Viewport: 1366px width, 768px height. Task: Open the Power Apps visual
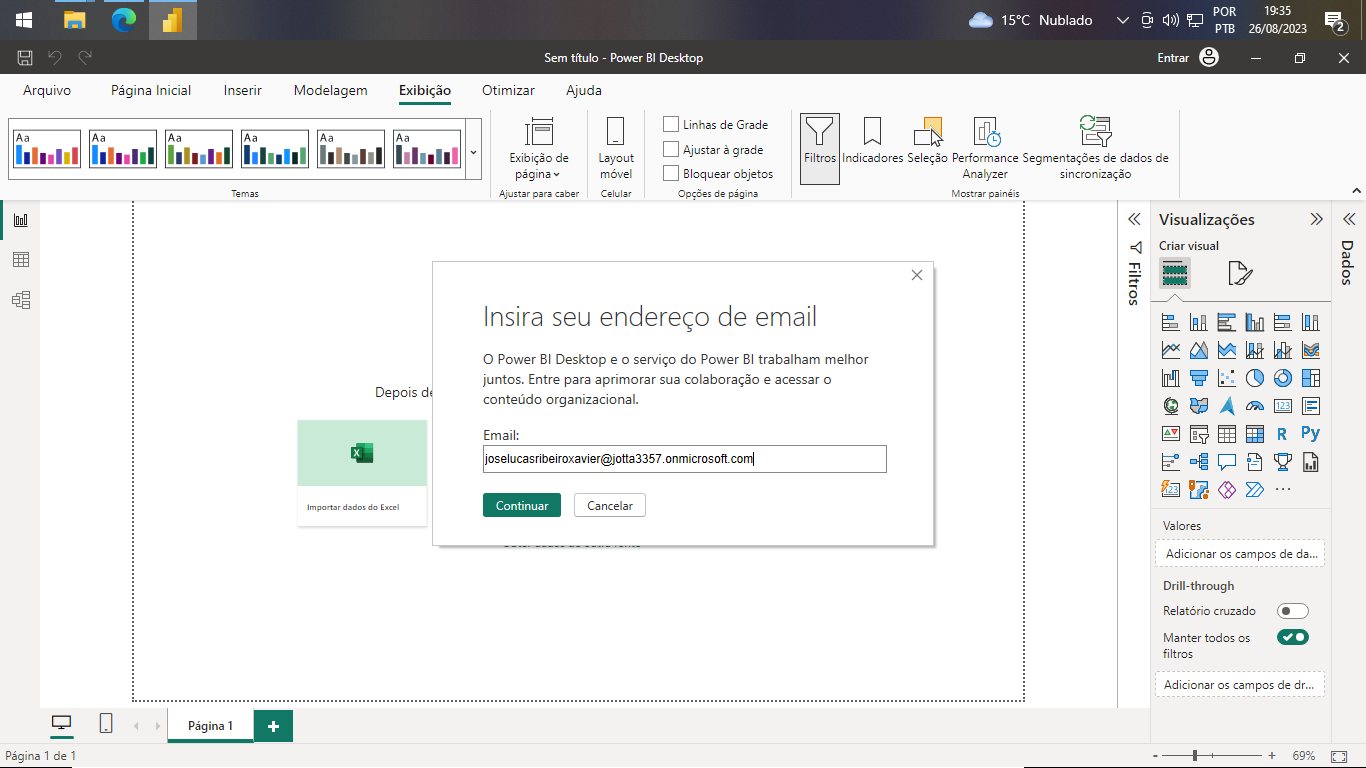click(x=1226, y=490)
